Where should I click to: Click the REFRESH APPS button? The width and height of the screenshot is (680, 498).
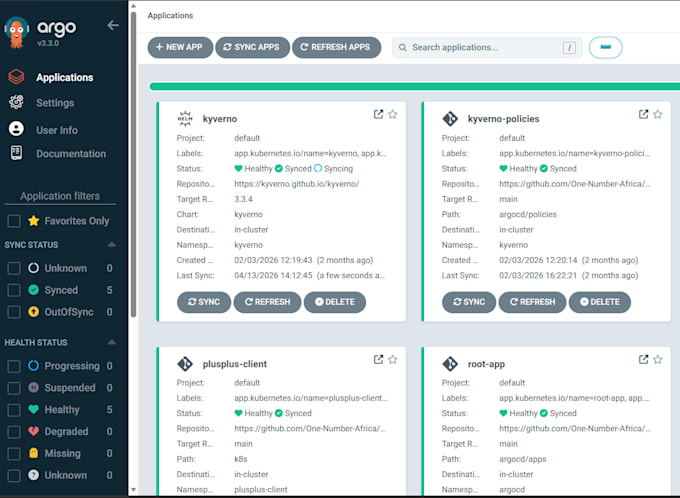click(x=337, y=47)
